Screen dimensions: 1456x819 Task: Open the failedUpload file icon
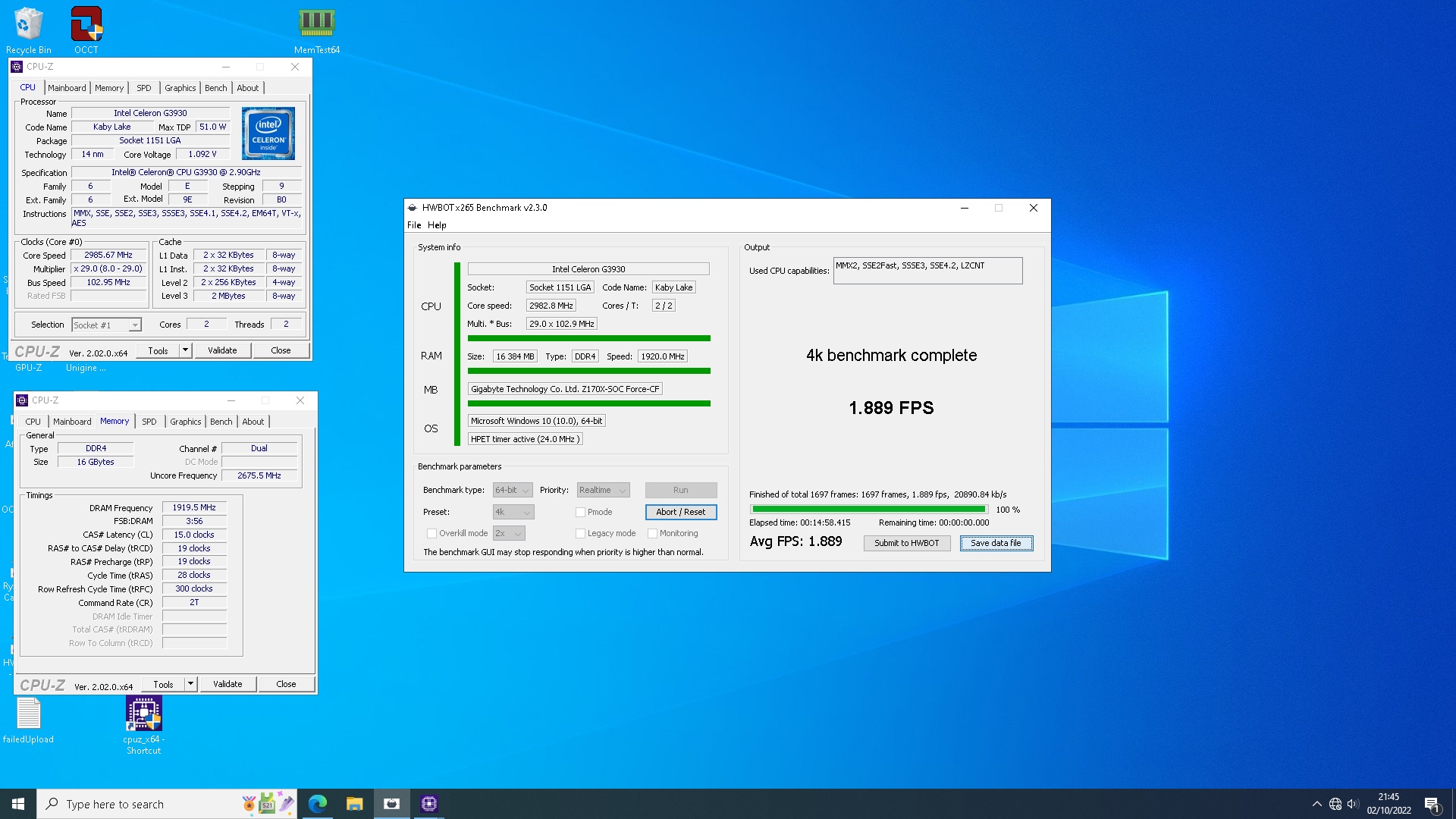point(29,720)
